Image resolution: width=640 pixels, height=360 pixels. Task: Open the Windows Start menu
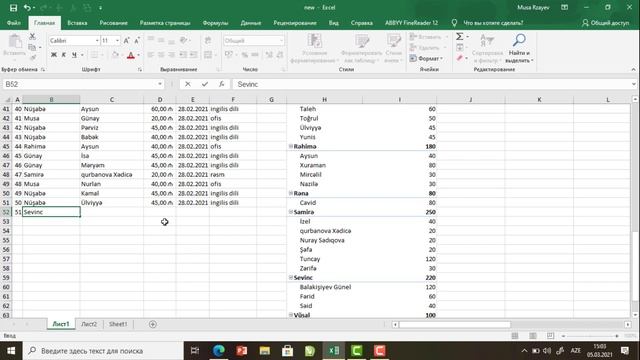click(11, 351)
